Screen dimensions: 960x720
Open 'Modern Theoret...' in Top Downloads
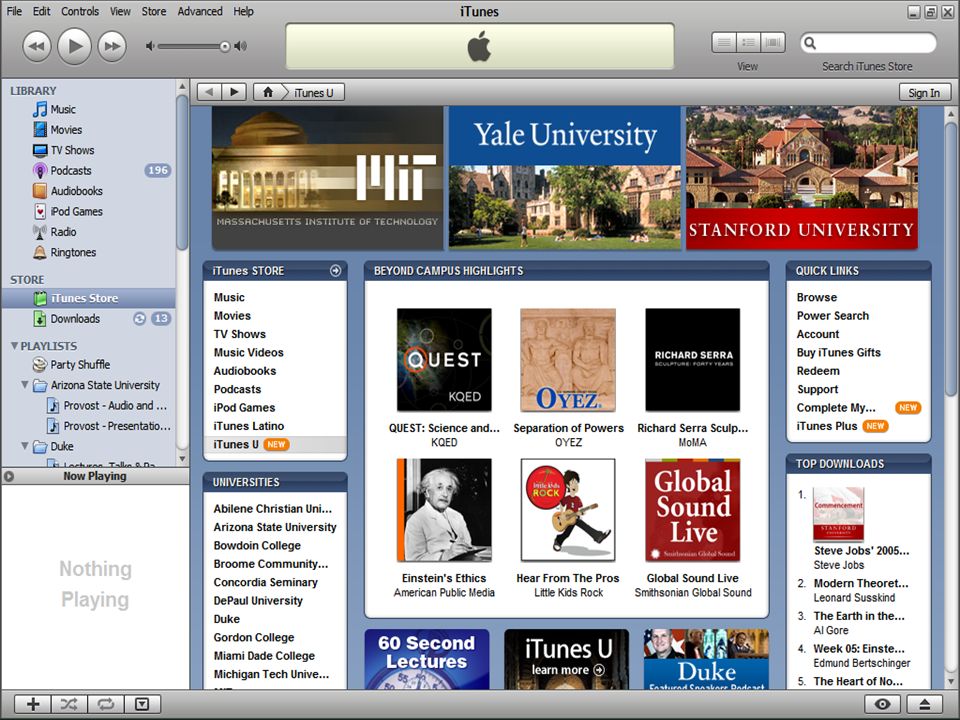pos(861,583)
